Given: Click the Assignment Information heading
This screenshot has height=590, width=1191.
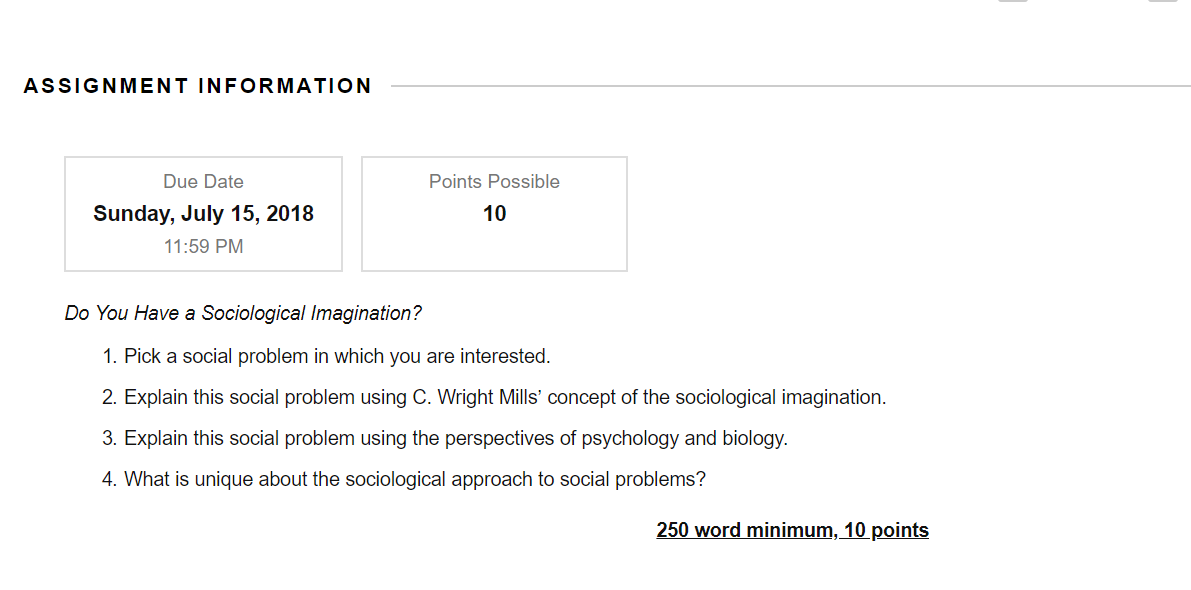Looking at the screenshot, I should coord(197,86).
